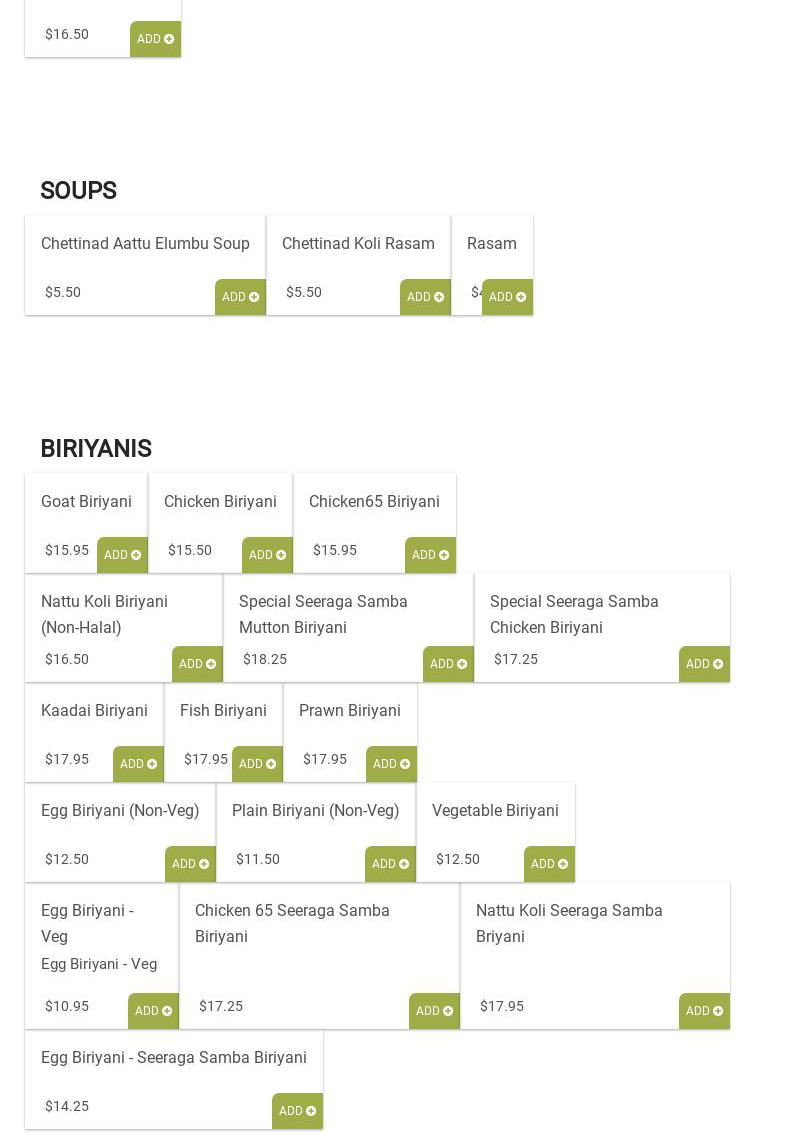
Task: Add Nattu Koli Biriyani (Non-Halal)
Action: pos(197,664)
